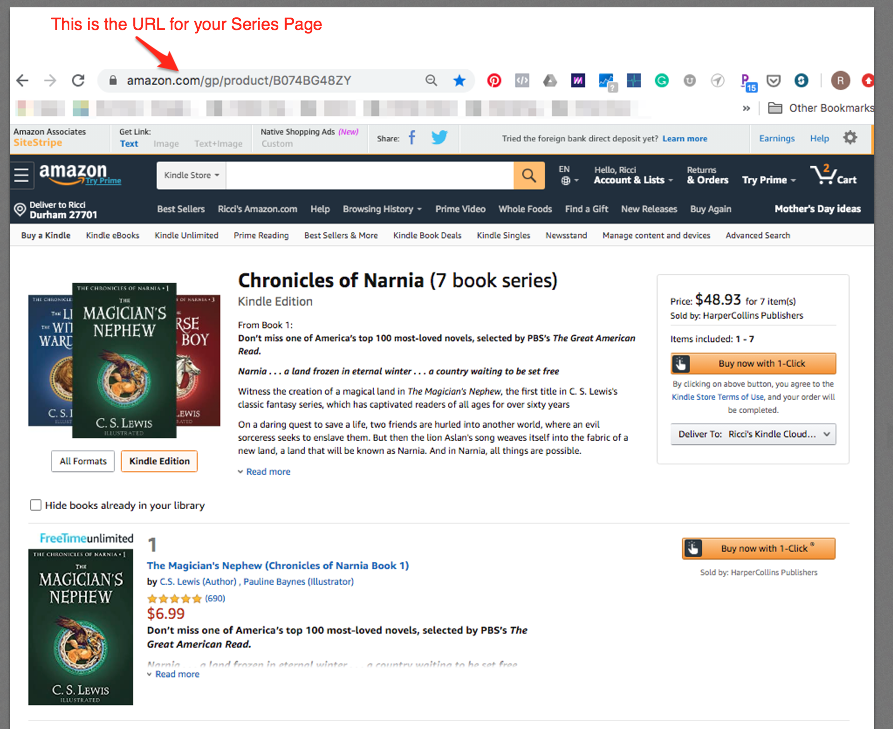Open the Kindle Store search category dropdown

[x=191, y=175]
